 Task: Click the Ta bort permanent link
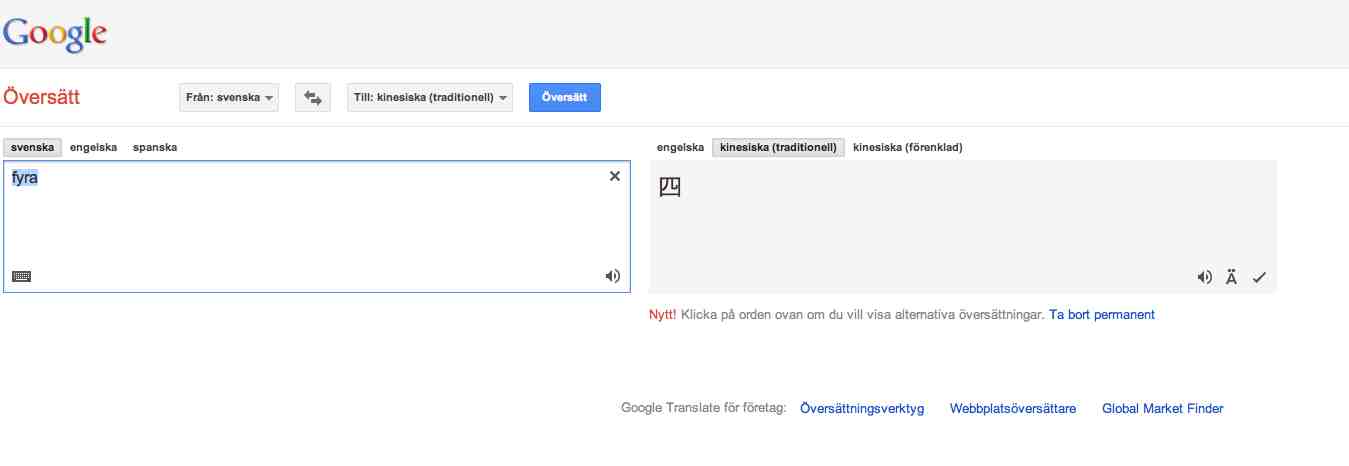pos(1102,314)
